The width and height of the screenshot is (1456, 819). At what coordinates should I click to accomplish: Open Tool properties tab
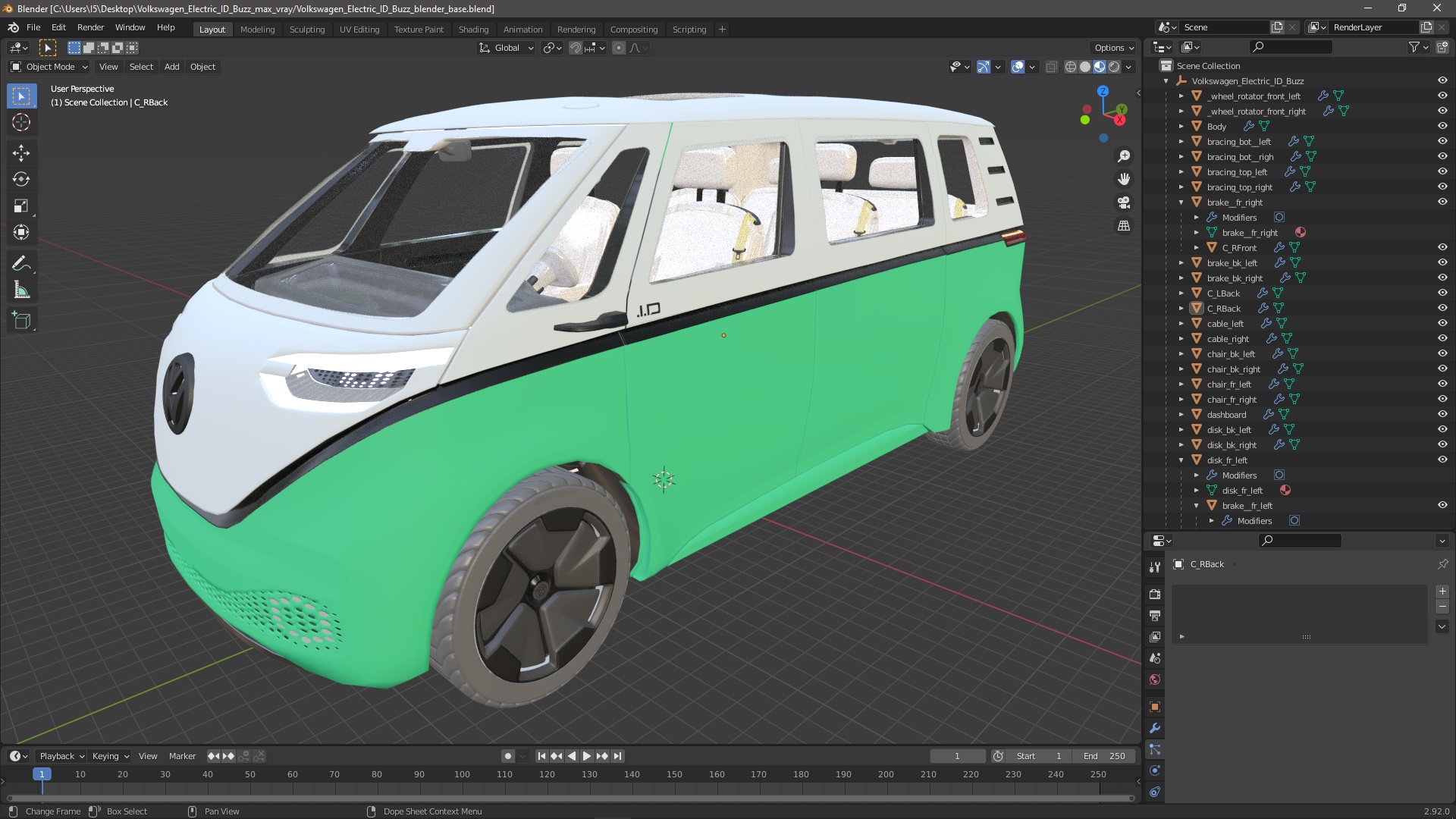[1155, 567]
